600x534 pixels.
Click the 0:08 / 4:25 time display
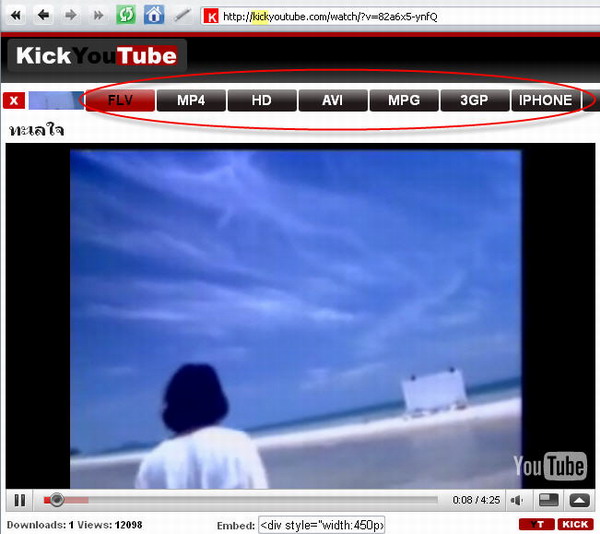476,500
